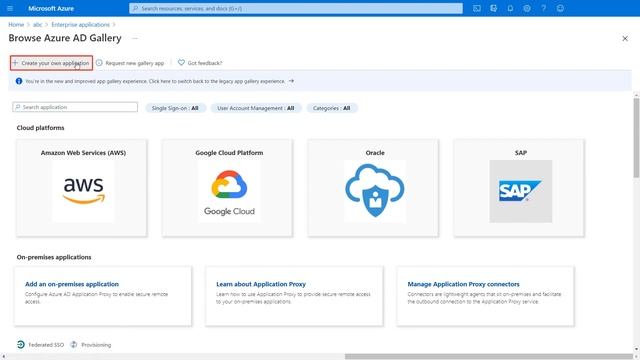Viewport: 640px width, 360px height.
Task: Focus the search resources, services, and docs box
Action: (x=296, y=8)
